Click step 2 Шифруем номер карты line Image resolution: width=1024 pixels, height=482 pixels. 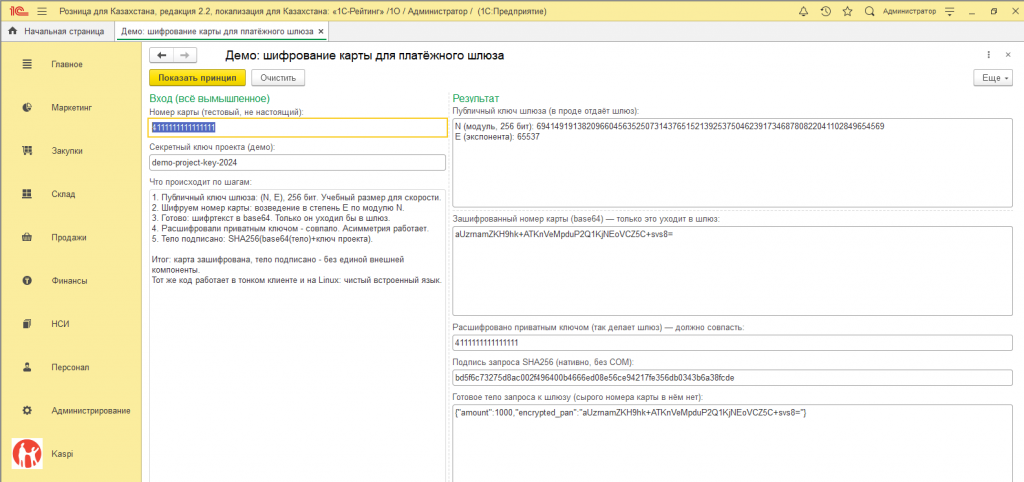pyautogui.click(x=278, y=208)
